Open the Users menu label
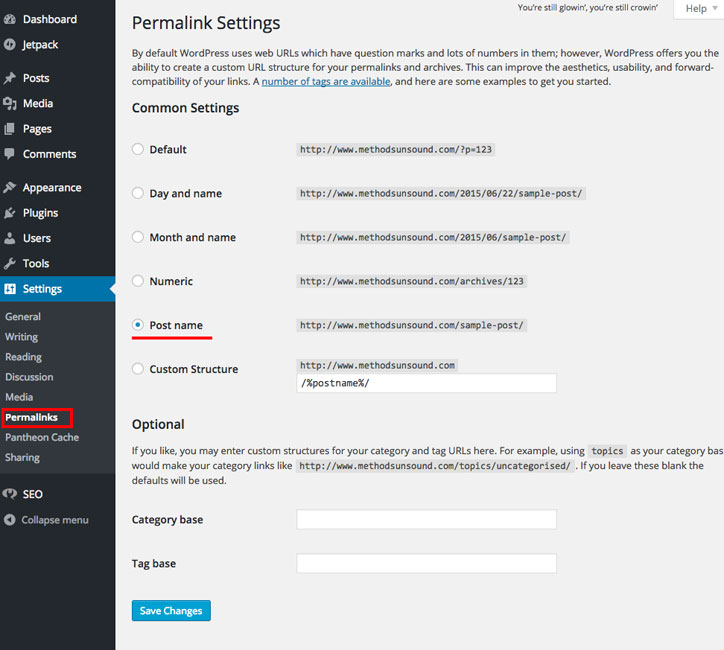 tap(37, 238)
